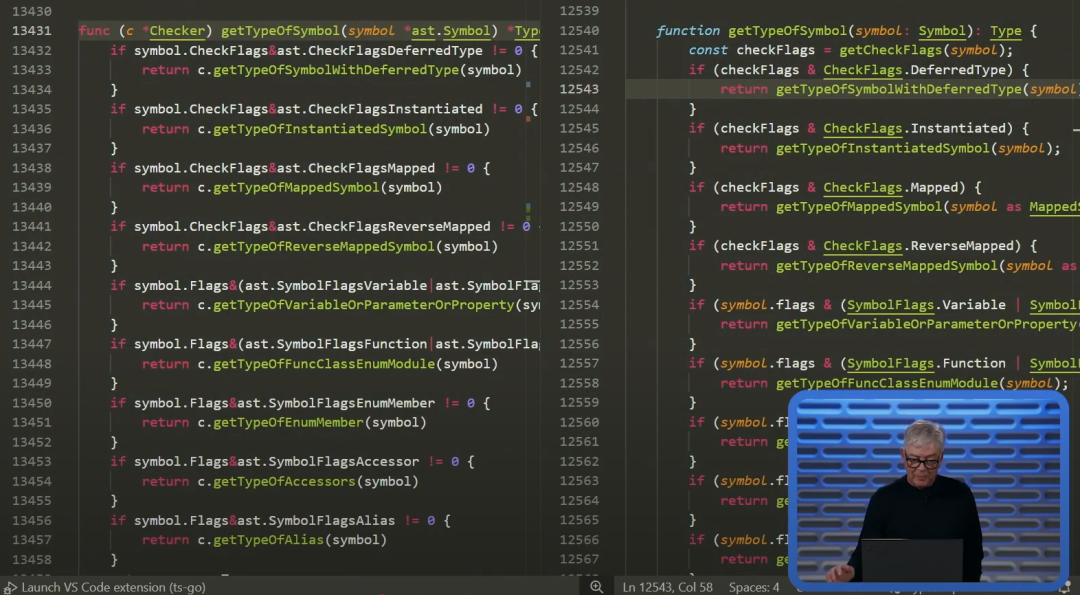Click 'SymbolFlags.Variable' in right editor
Viewport: 1080px width, 595px height.
pyautogui.click(x=926, y=305)
